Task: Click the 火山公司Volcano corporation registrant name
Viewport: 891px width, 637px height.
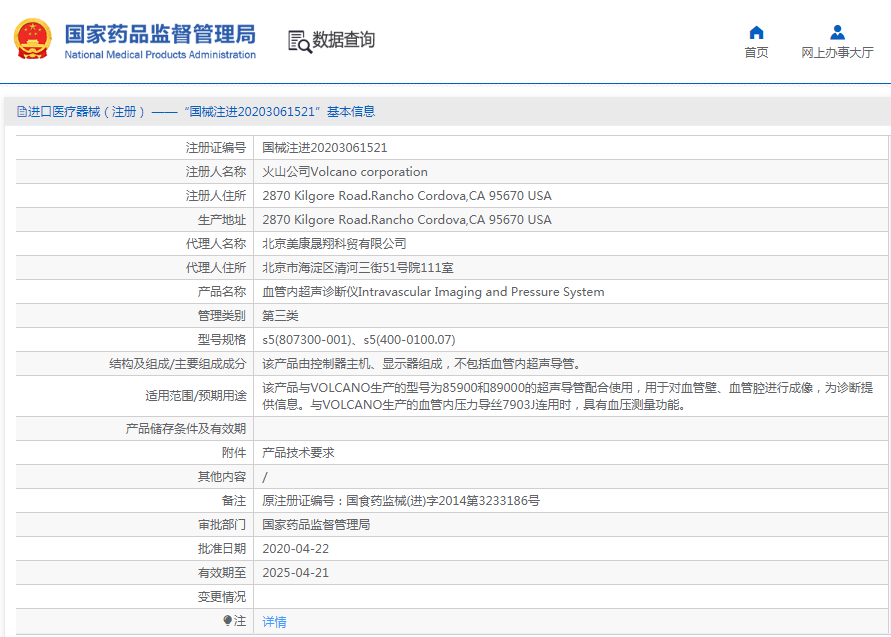Action: [x=345, y=172]
